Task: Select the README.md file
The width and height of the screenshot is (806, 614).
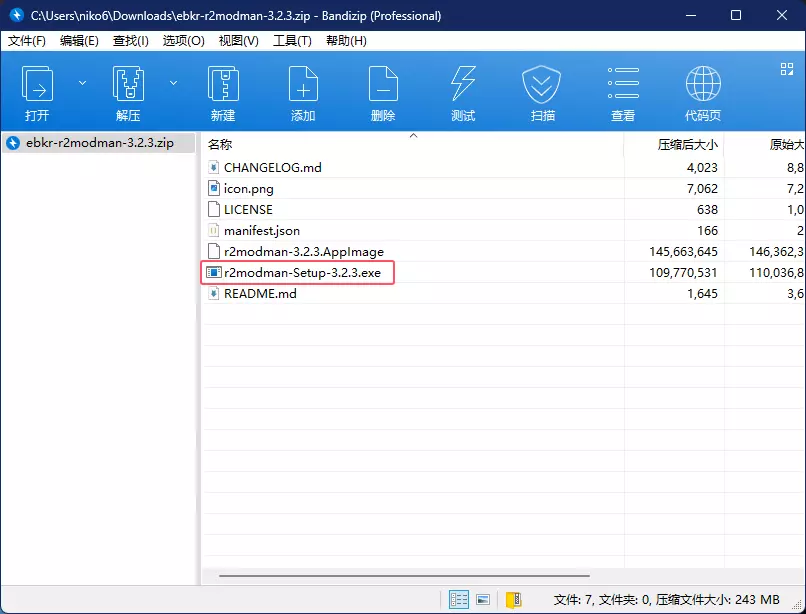Action: click(260, 294)
